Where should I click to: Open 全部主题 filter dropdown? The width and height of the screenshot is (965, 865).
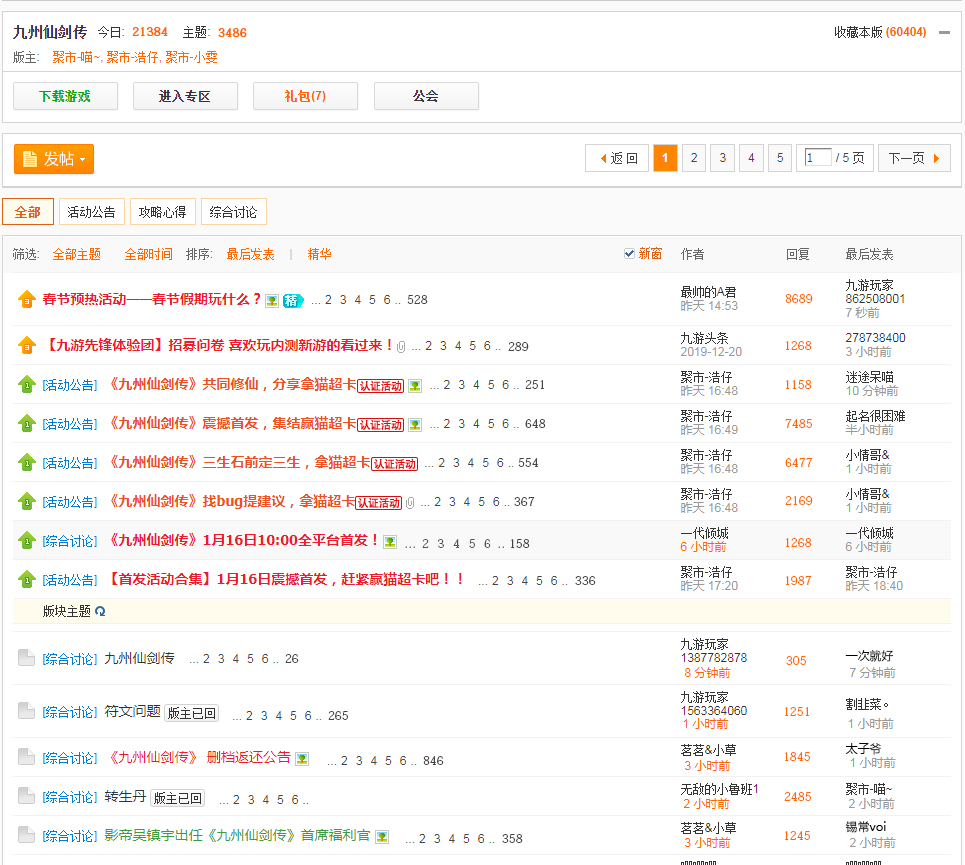76,254
